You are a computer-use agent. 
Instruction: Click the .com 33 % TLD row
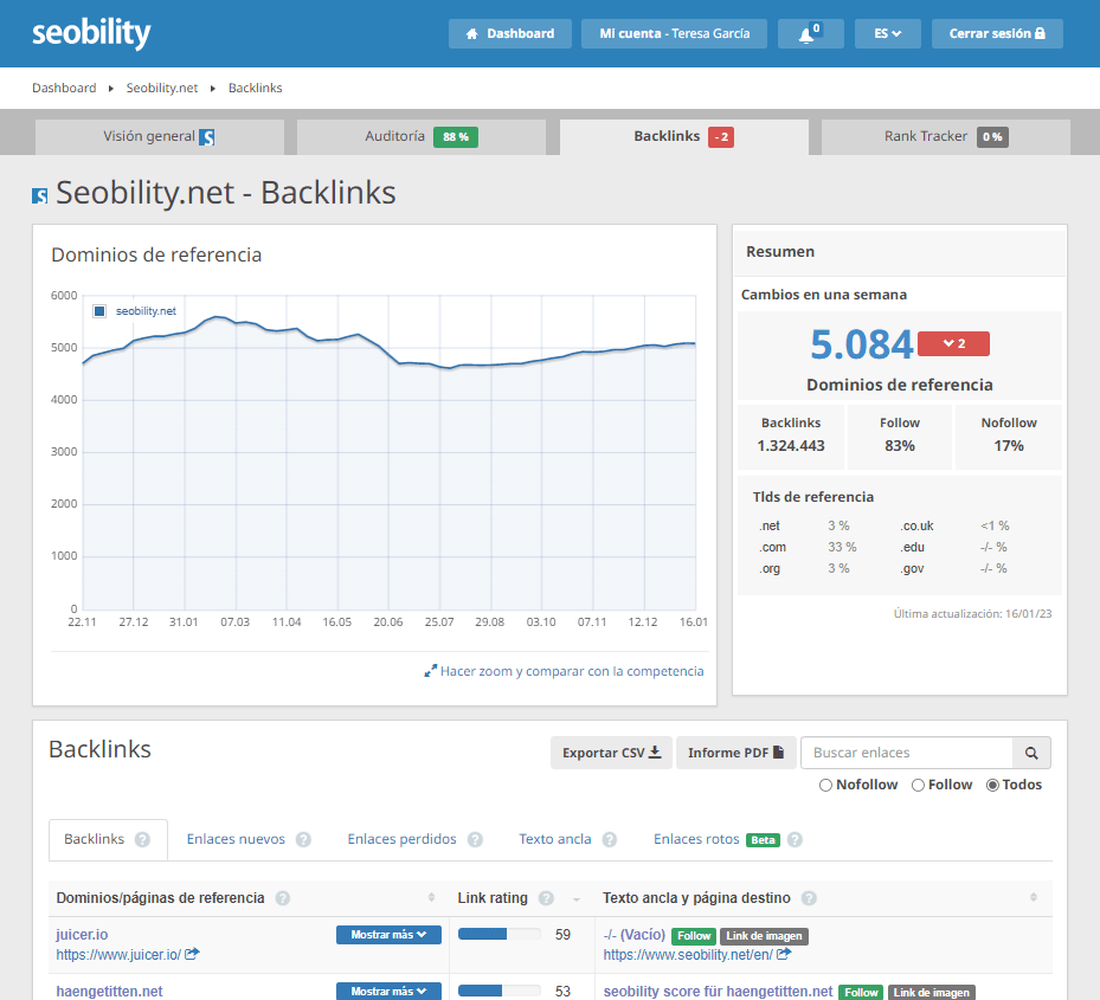click(x=807, y=547)
